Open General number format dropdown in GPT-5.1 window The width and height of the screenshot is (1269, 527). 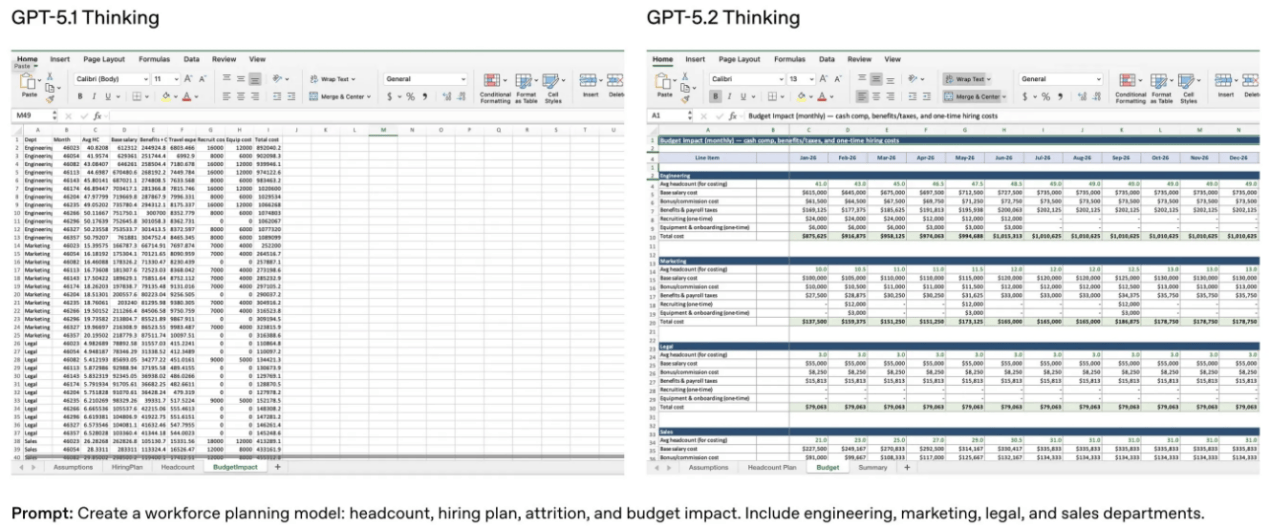[x=463, y=79]
